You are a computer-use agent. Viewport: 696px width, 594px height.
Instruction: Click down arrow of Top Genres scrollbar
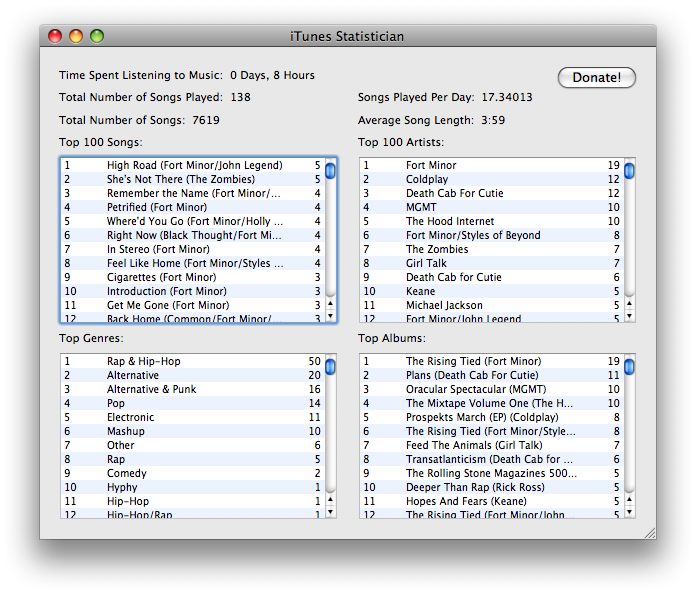pyautogui.click(x=330, y=512)
